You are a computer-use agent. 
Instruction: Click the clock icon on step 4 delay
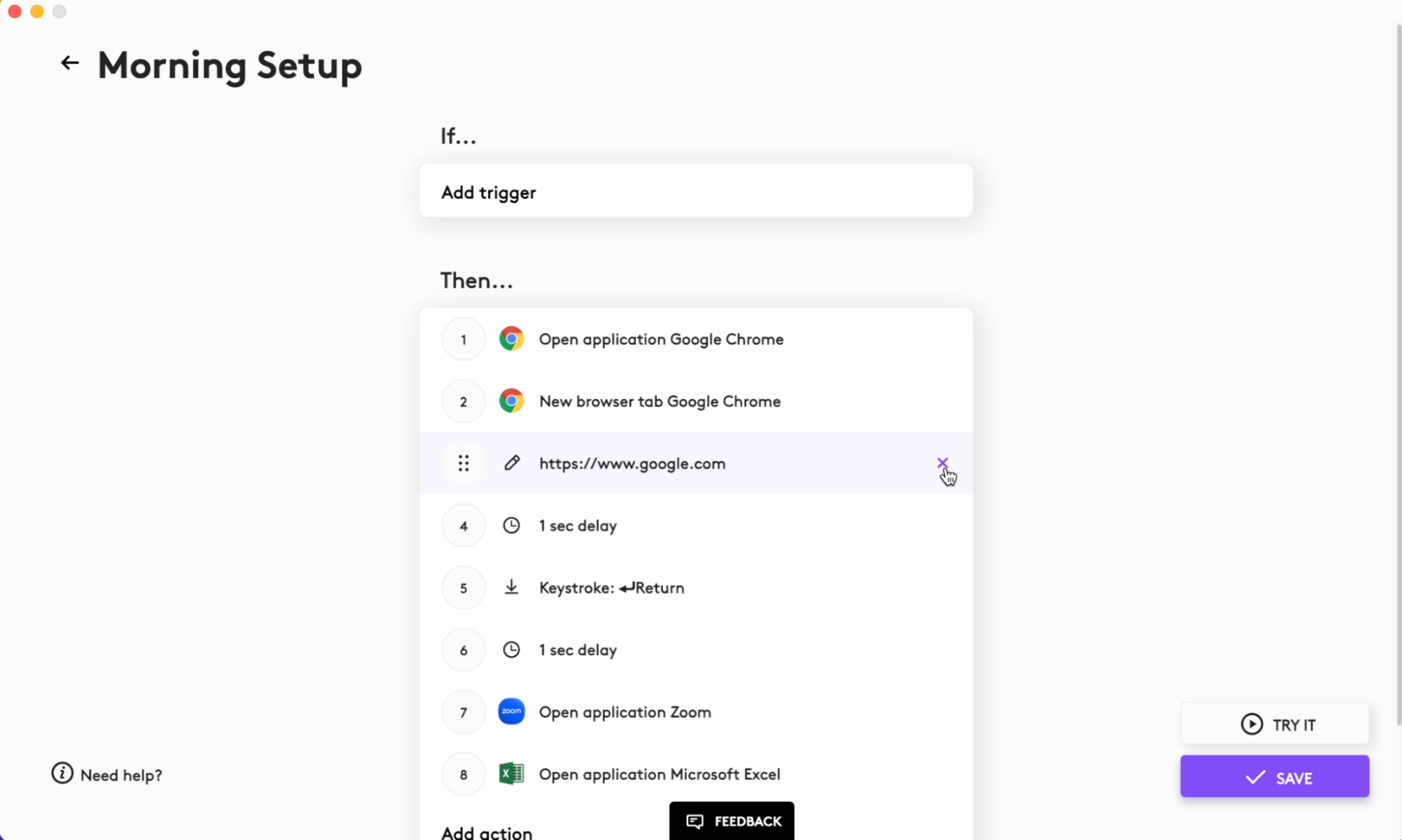[x=511, y=525]
